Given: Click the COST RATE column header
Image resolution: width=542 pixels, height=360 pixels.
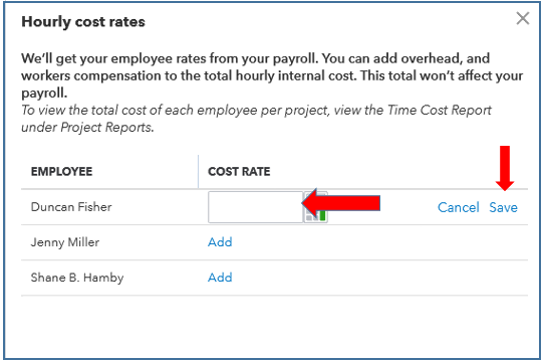Looking at the screenshot, I should [239, 172].
